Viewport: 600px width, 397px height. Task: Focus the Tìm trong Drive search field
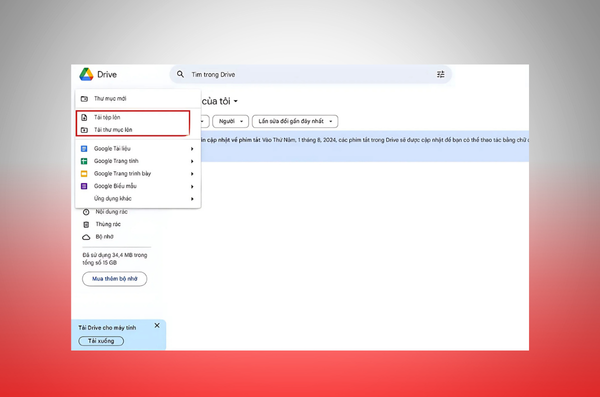tap(311, 74)
